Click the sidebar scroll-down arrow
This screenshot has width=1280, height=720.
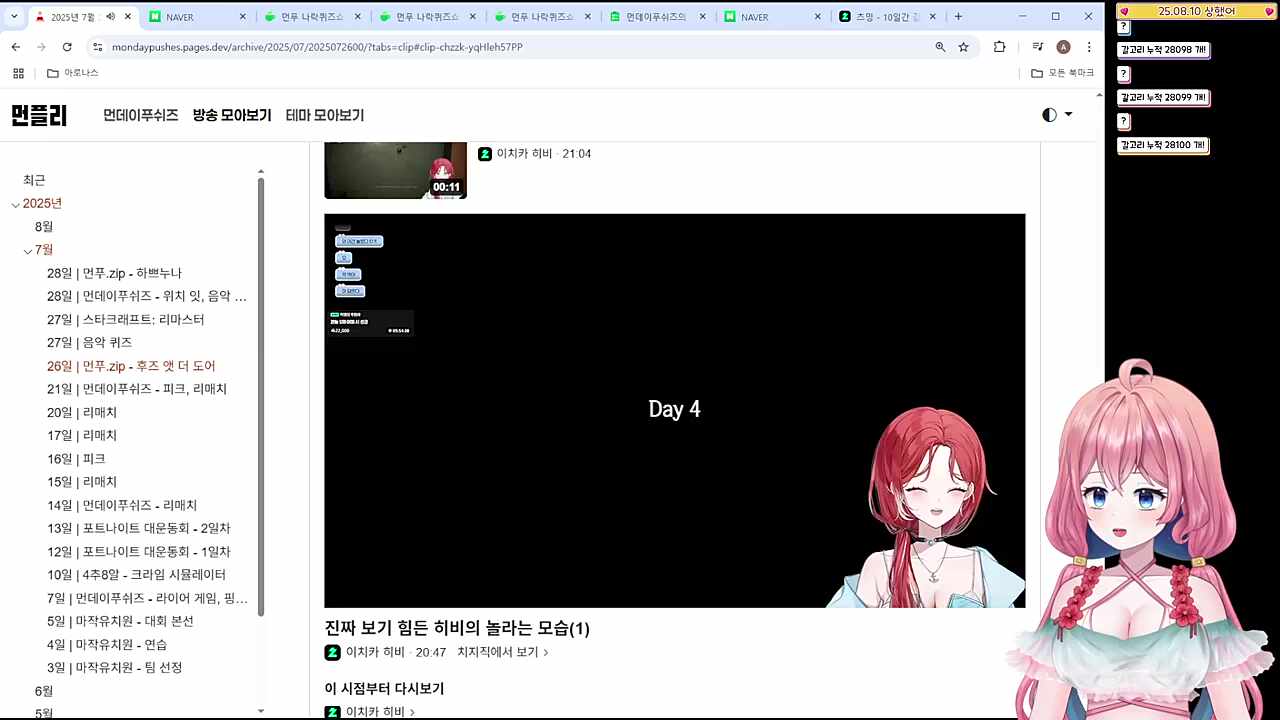click(x=261, y=711)
